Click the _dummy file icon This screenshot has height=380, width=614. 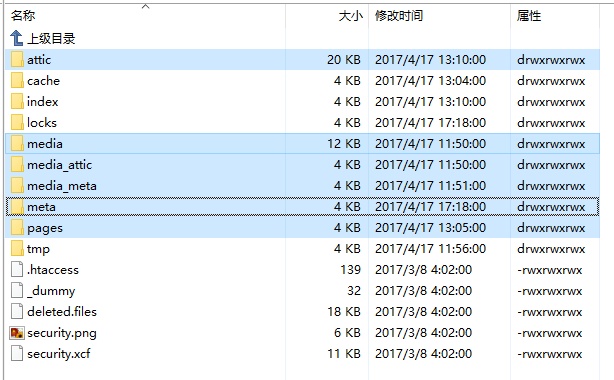17,291
